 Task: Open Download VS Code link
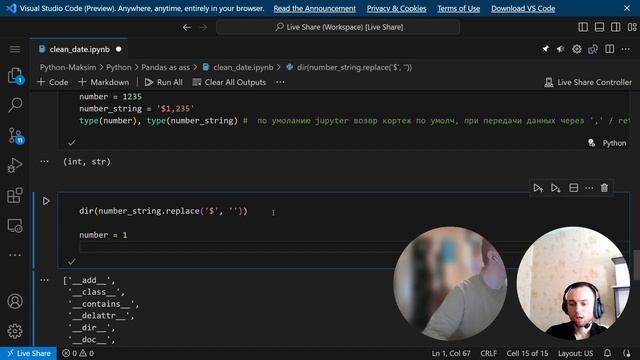click(523, 9)
